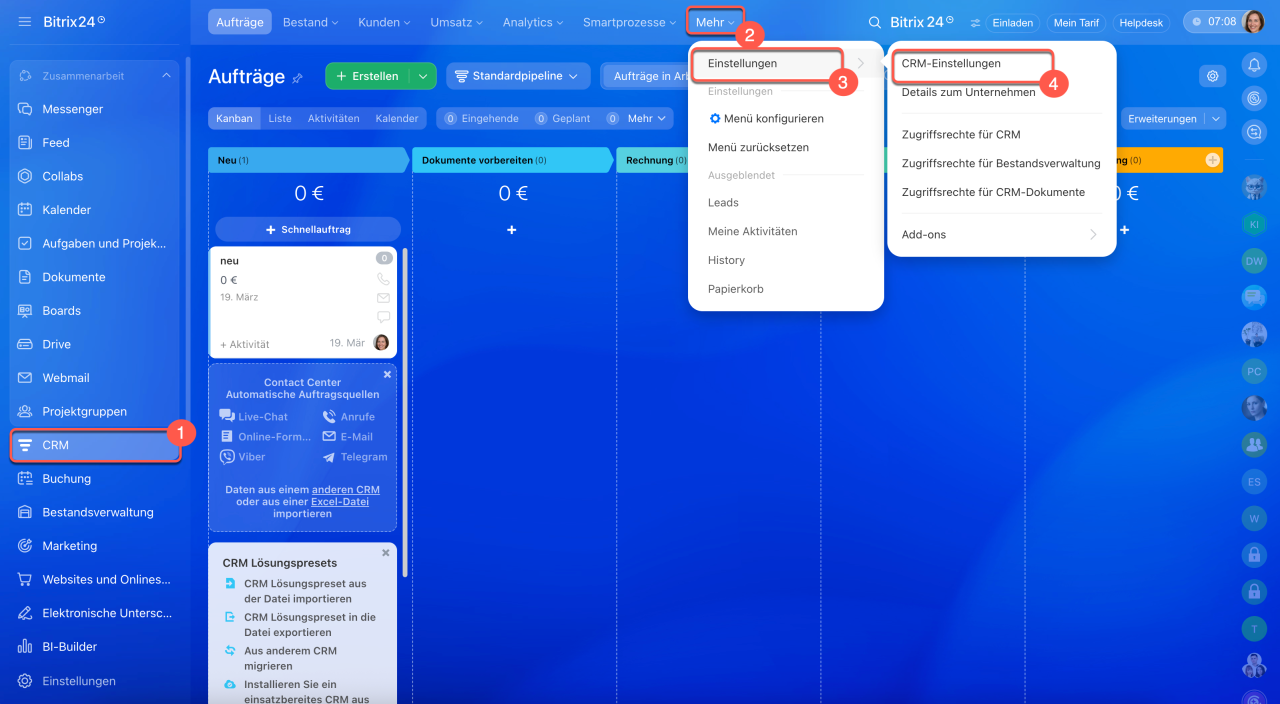
Task: Open the arrow next to Erstellen button
Action: (x=423, y=76)
